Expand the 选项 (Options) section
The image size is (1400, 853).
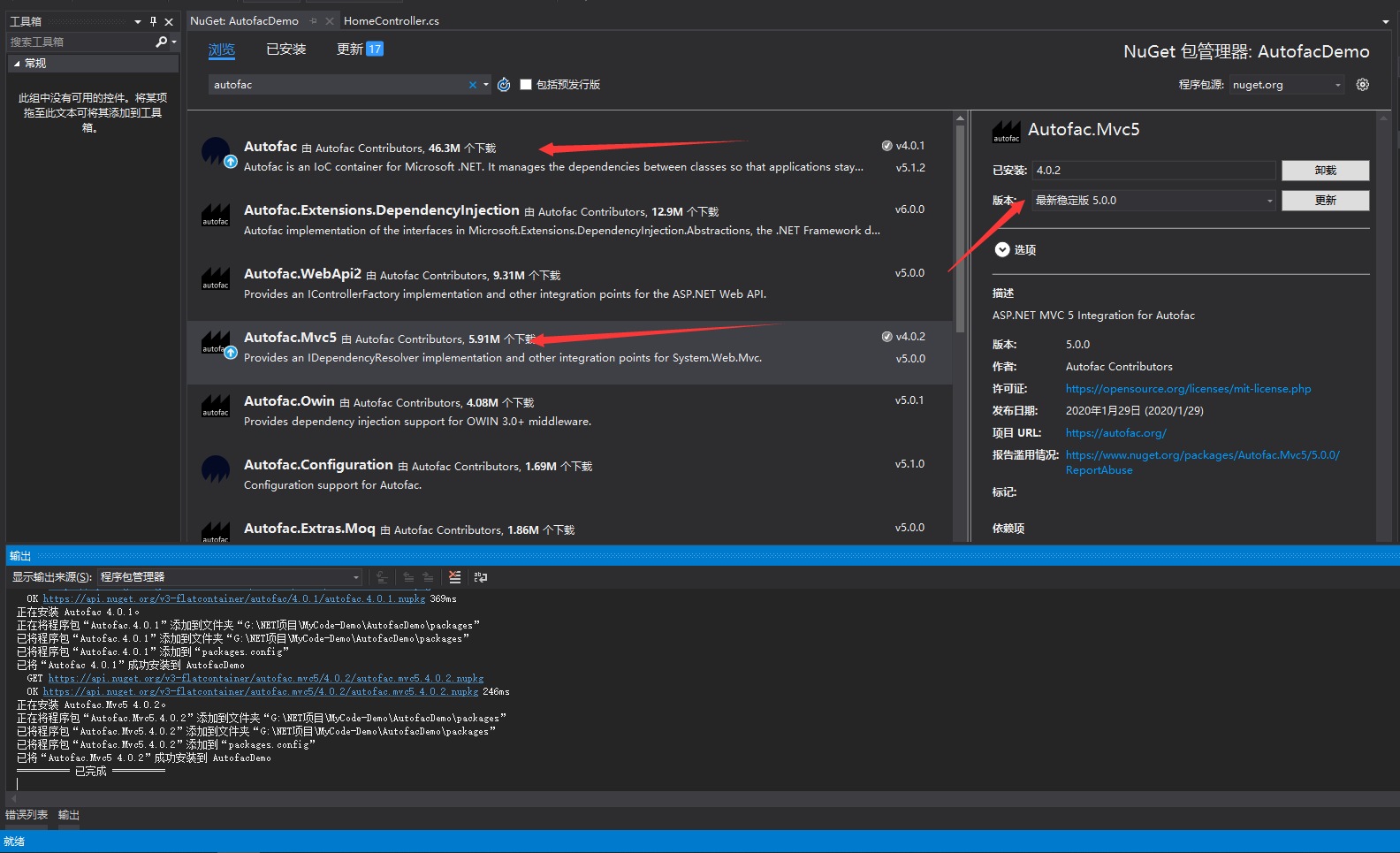coord(1002,250)
